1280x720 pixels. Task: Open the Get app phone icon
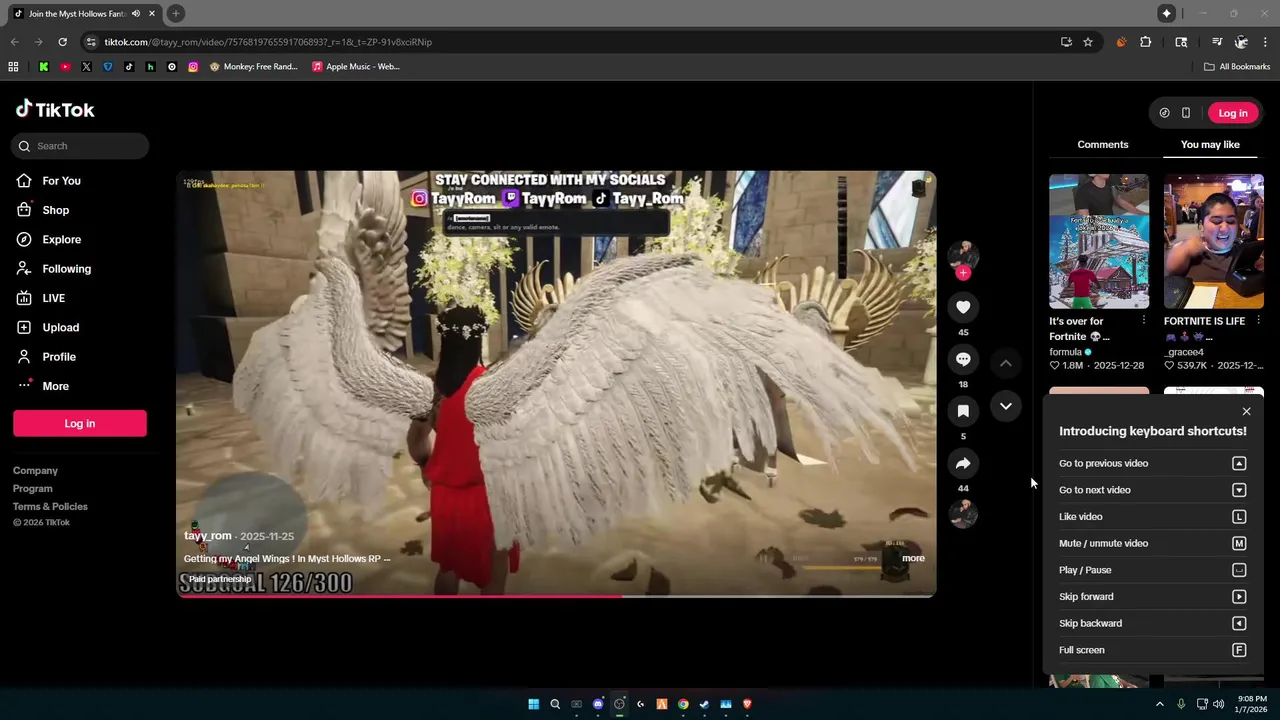[x=1186, y=113]
